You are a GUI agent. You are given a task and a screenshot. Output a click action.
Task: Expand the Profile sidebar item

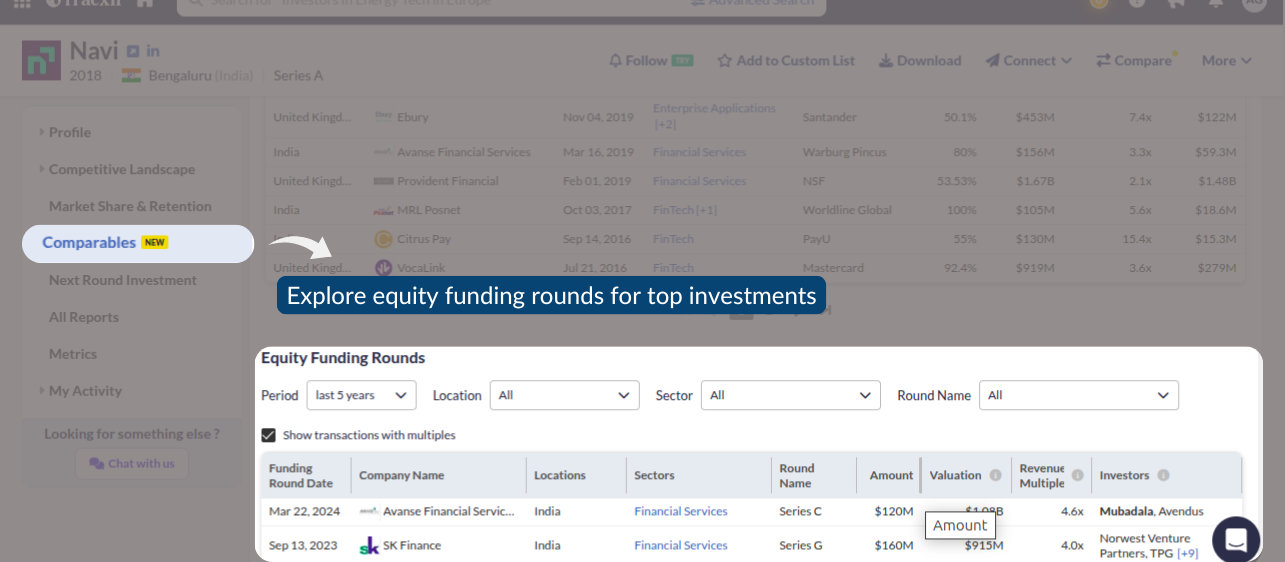[70, 132]
